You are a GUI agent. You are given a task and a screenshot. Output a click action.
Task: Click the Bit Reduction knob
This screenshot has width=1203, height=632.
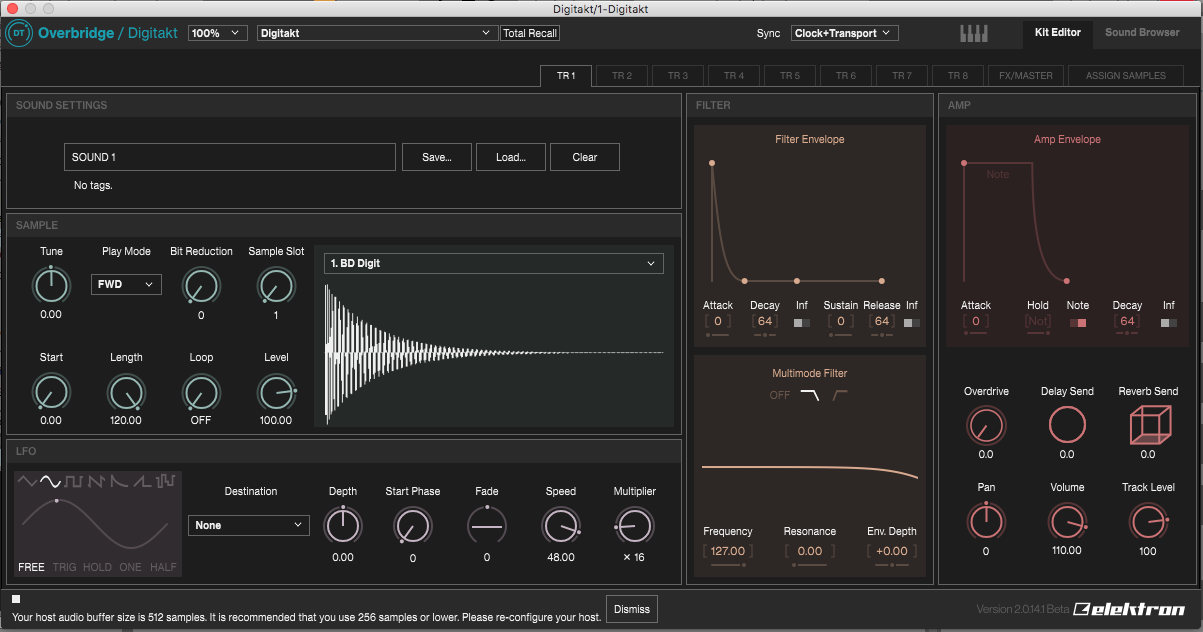pos(201,286)
